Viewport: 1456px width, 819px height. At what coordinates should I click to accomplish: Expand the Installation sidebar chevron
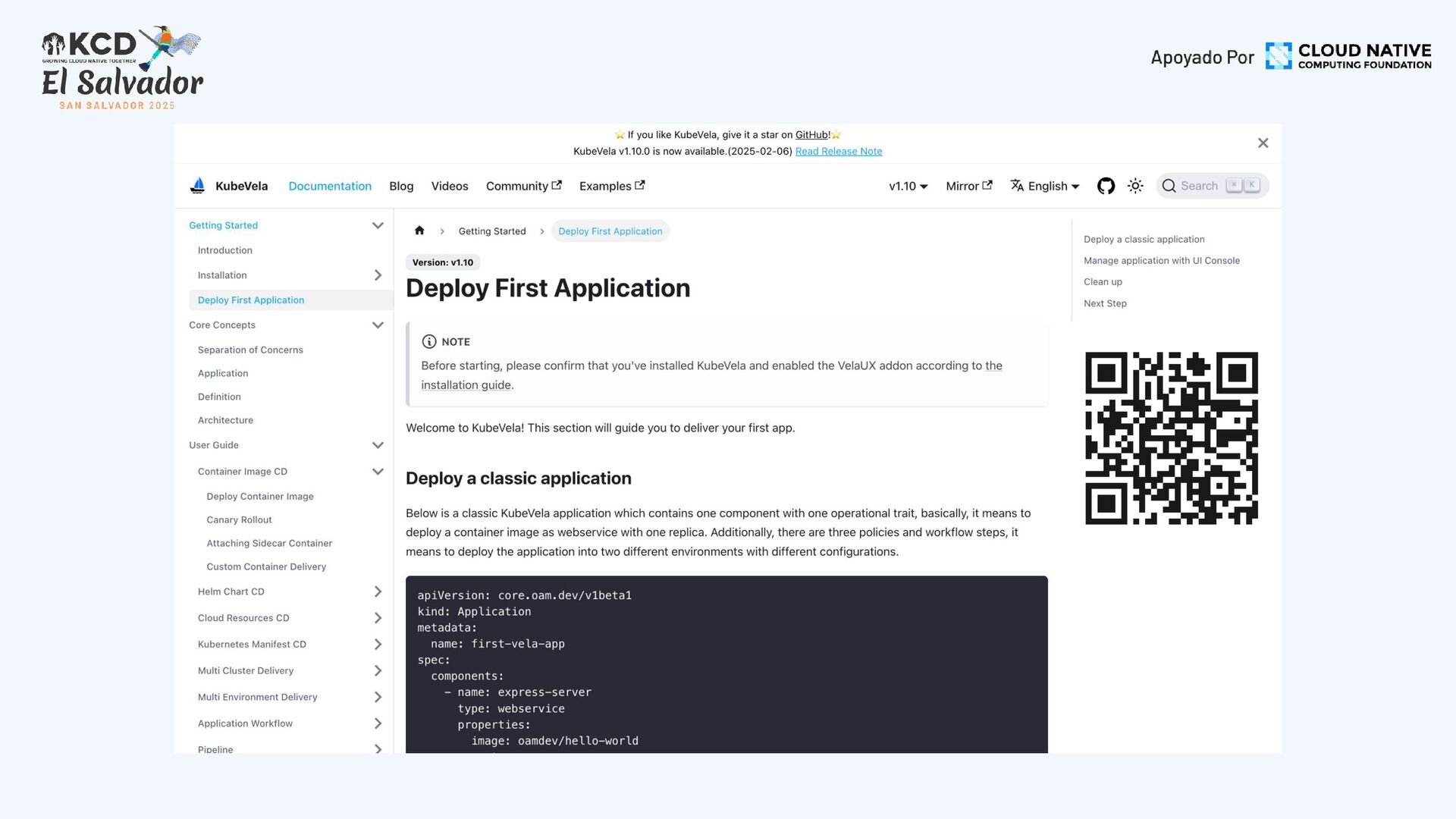point(378,275)
